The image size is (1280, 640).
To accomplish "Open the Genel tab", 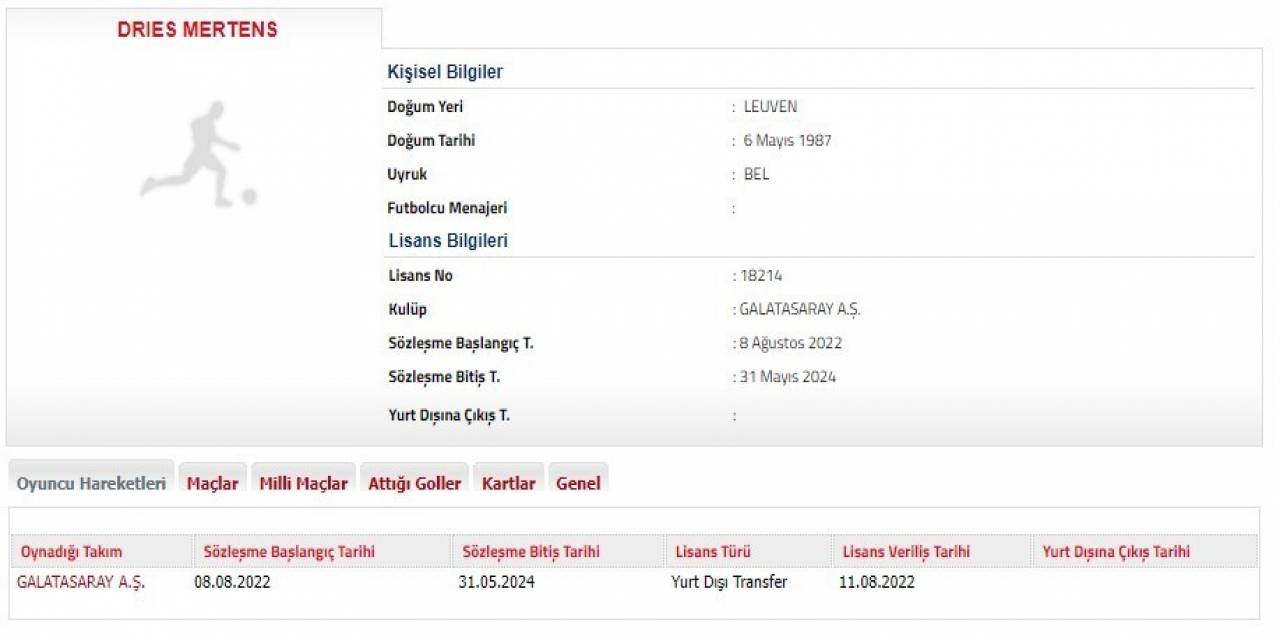I will (578, 481).
